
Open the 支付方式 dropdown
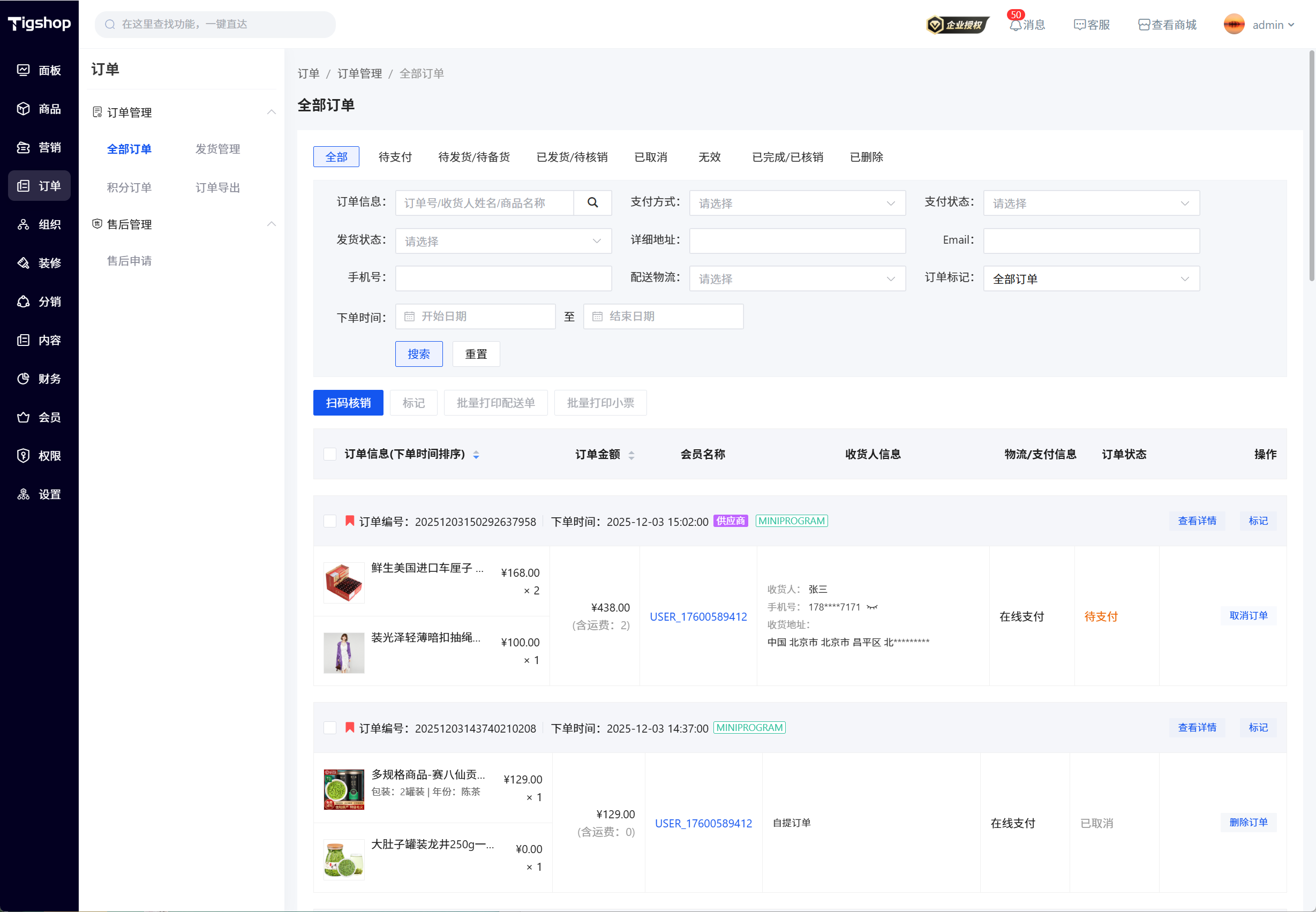(x=796, y=203)
